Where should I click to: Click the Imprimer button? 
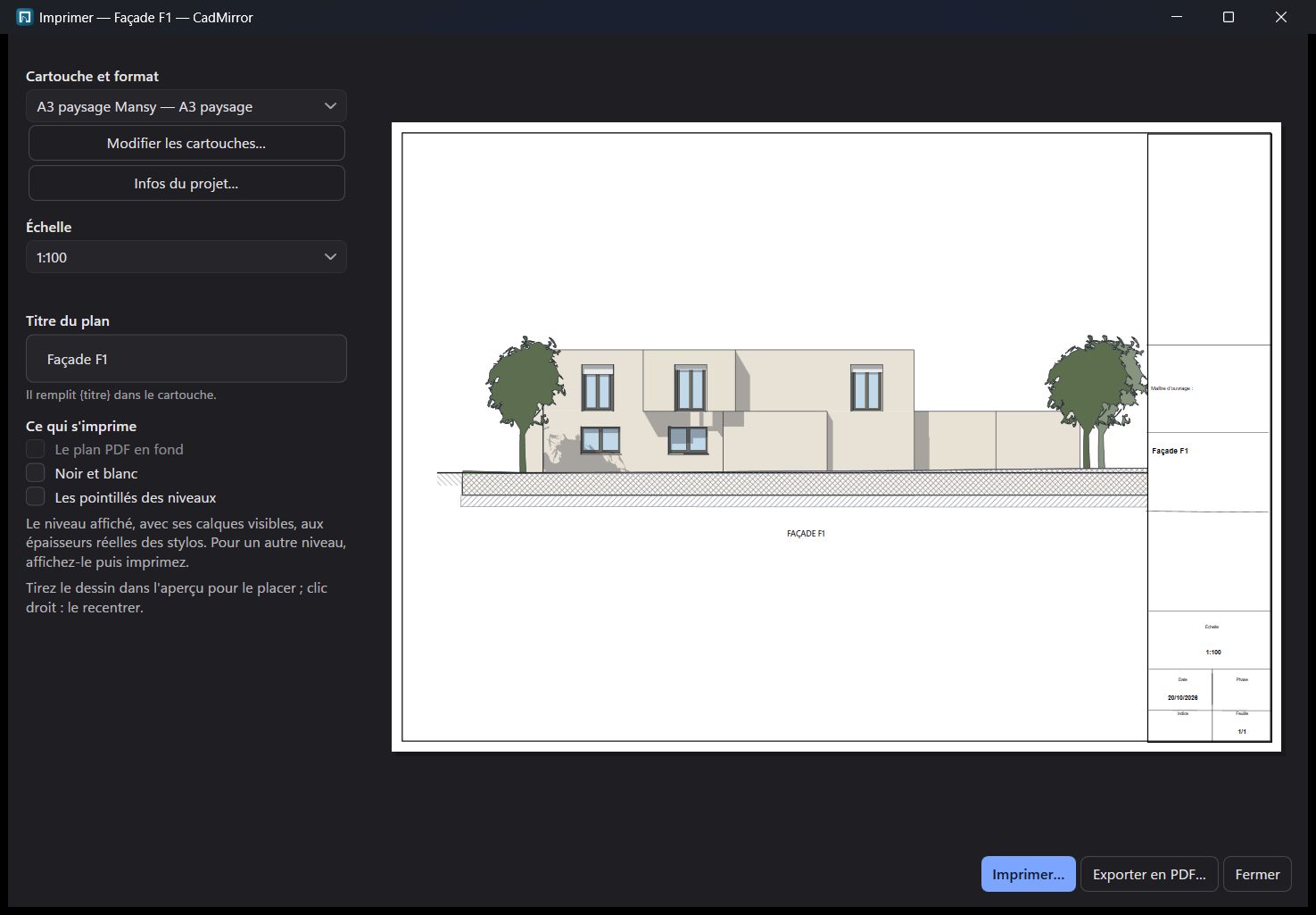pyautogui.click(x=1028, y=874)
